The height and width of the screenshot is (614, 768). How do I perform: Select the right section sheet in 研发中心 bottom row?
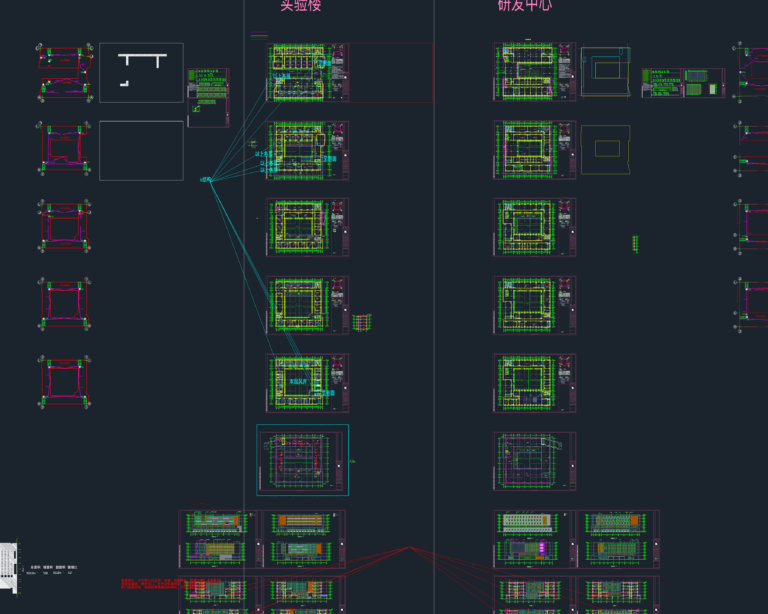619,594
